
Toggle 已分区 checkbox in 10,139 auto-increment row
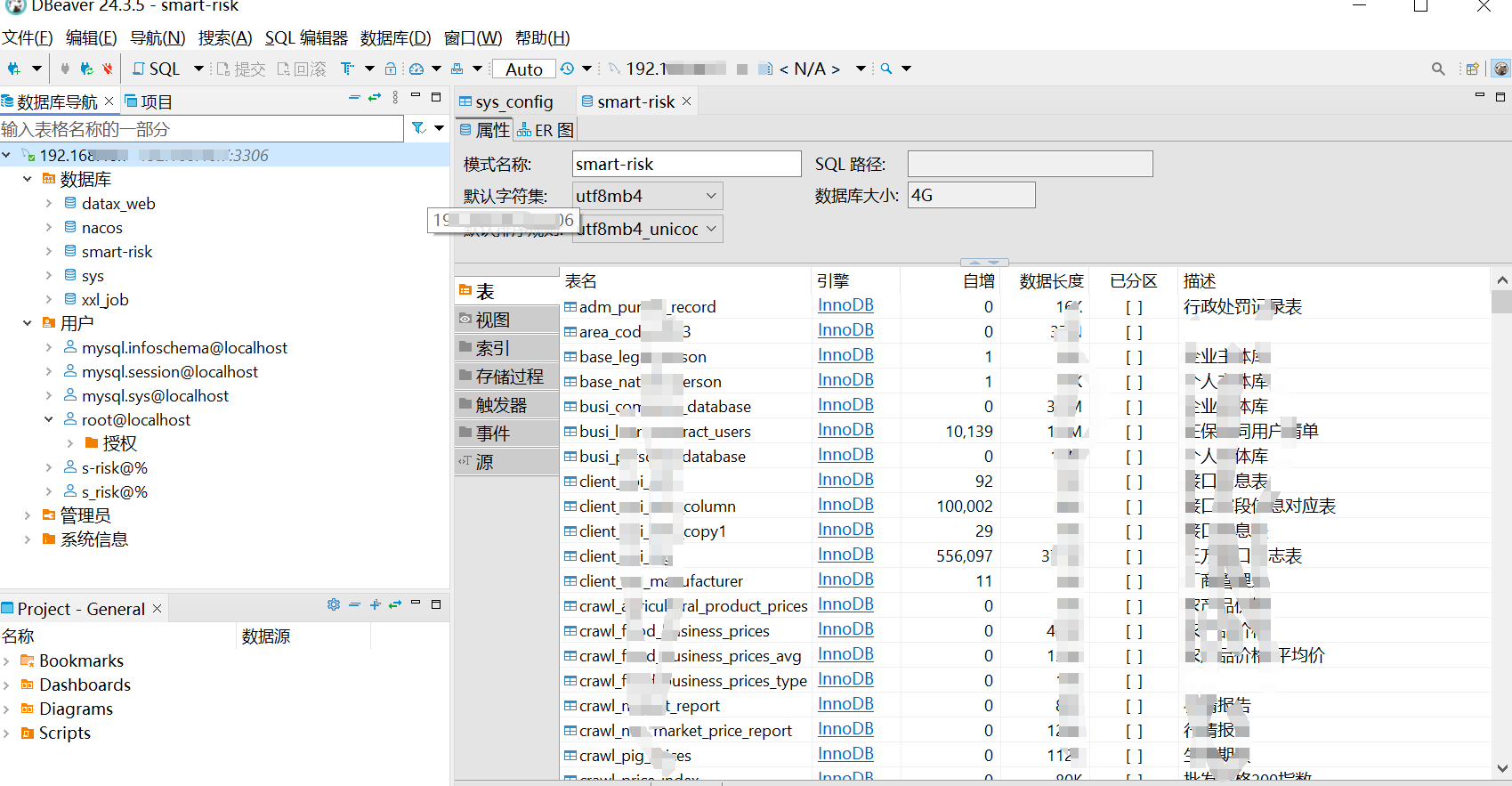tap(1134, 433)
